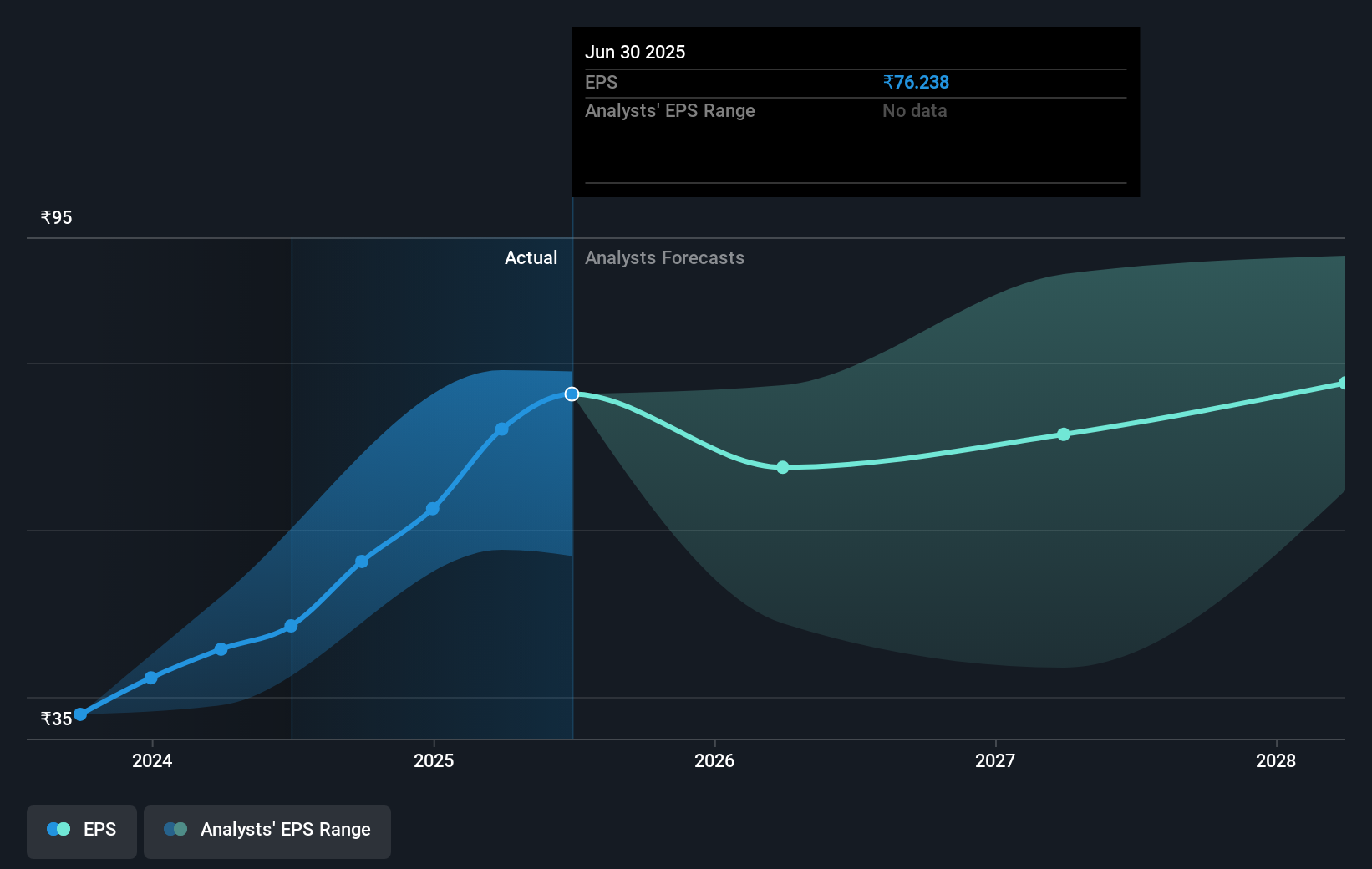Screen dimensions: 1372x869
Task: Click the ₹76.238 EPS value in tooltip
Action: (916, 82)
